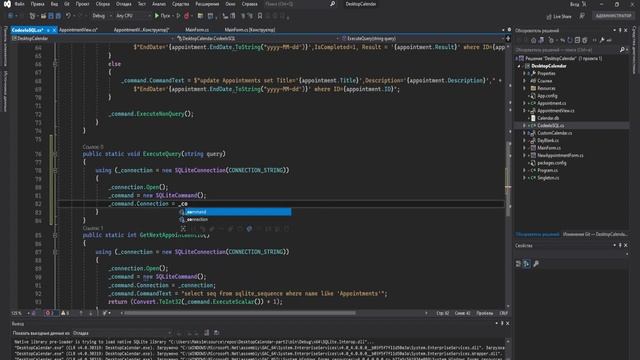
Task: Open the Output source dropdown
Action: (122, 333)
